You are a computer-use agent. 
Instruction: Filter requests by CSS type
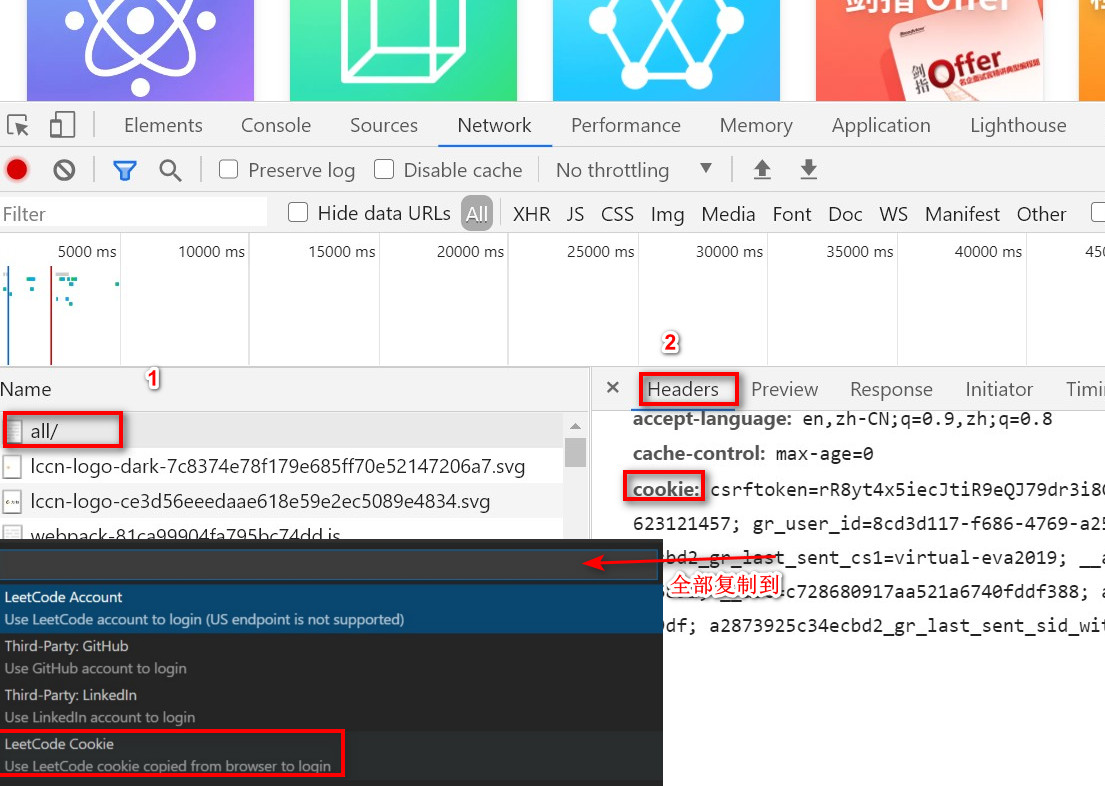tap(617, 214)
